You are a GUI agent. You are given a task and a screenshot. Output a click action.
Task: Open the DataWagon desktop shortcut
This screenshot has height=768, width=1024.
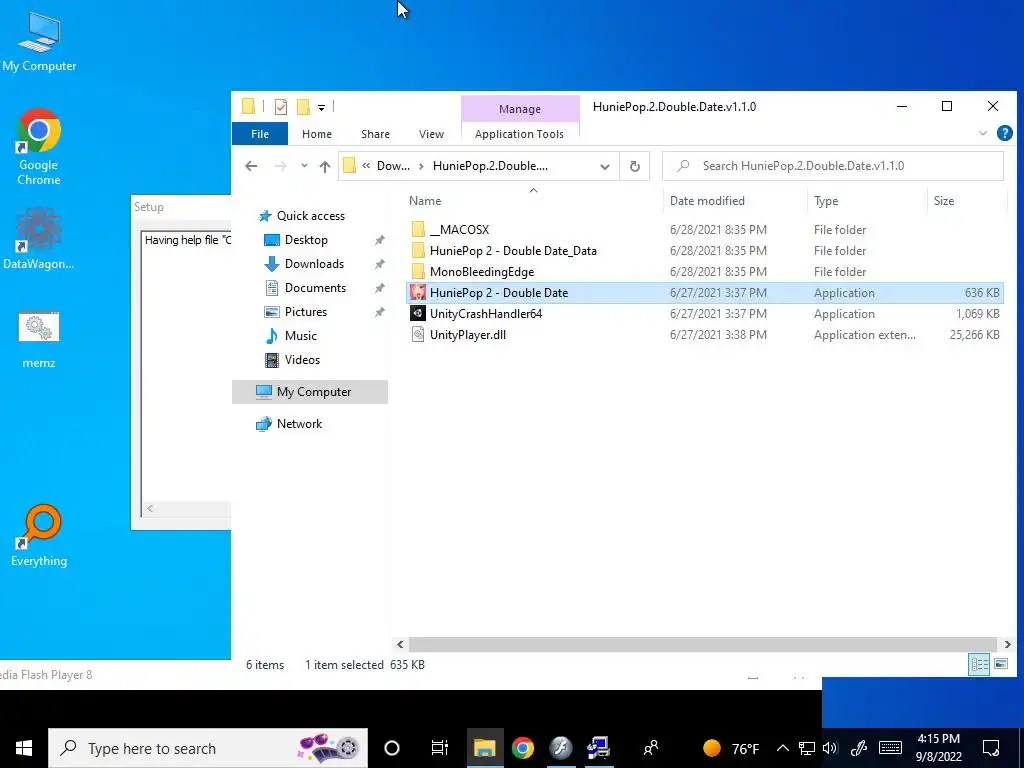coord(39,238)
